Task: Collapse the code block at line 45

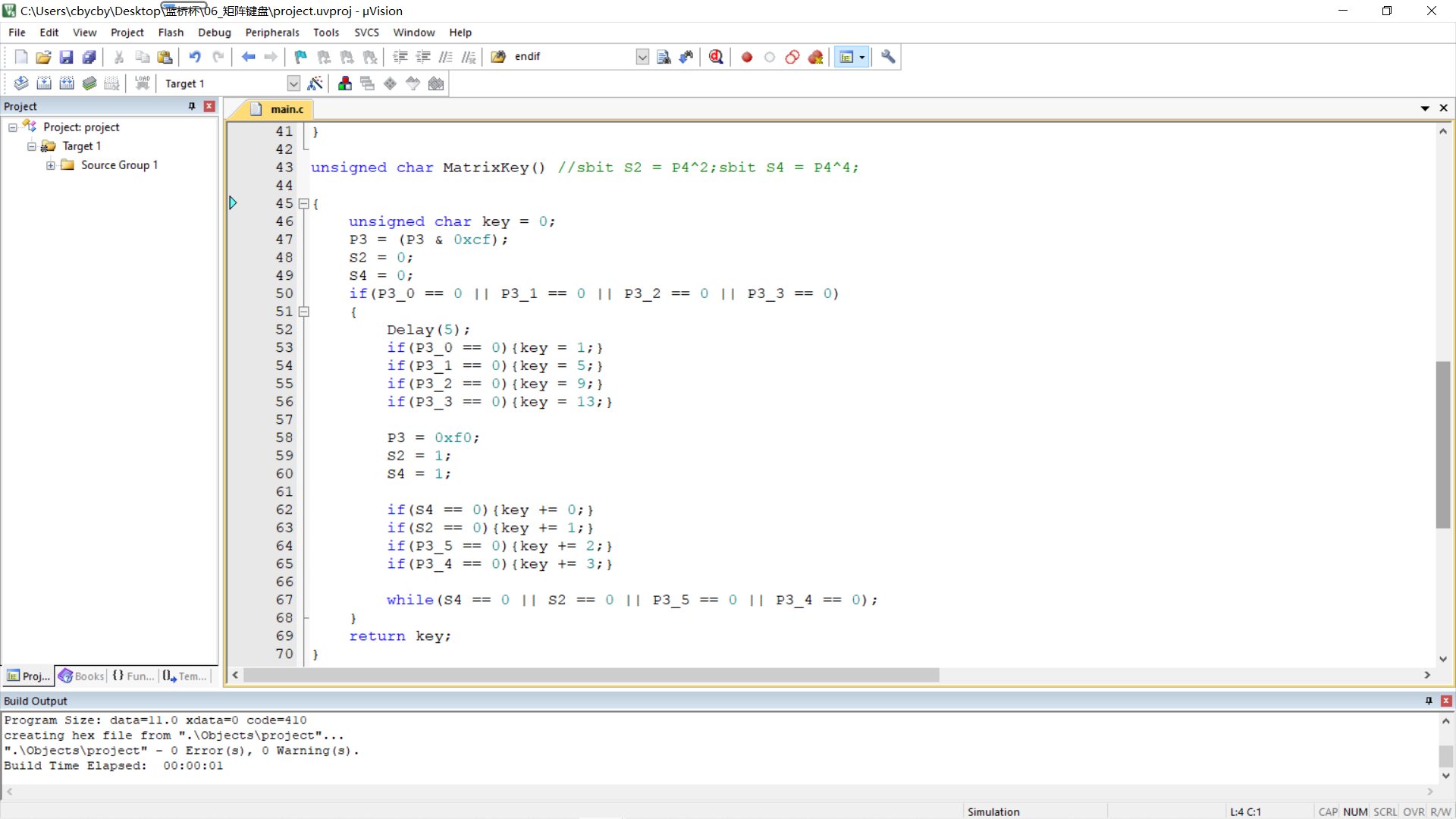Action: 304,203
